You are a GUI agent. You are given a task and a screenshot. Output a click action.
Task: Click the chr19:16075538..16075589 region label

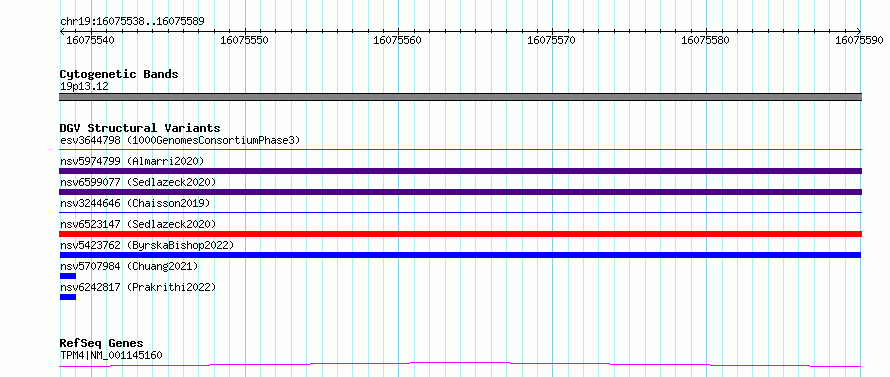[x=132, y=22]
